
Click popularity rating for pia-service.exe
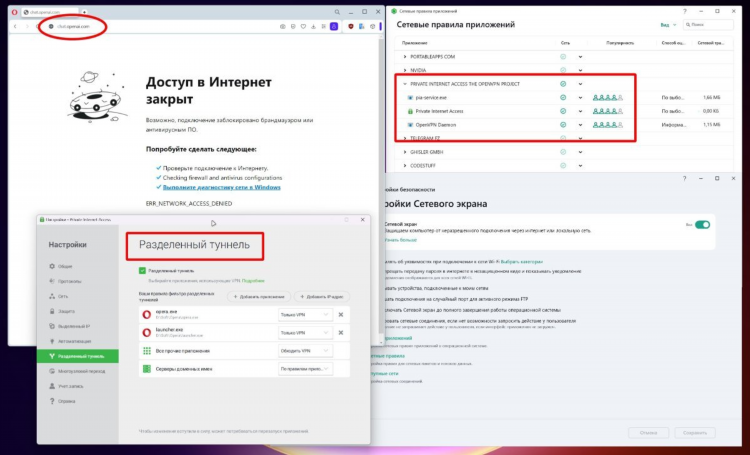pyautogui.click(x=607, y=98)
